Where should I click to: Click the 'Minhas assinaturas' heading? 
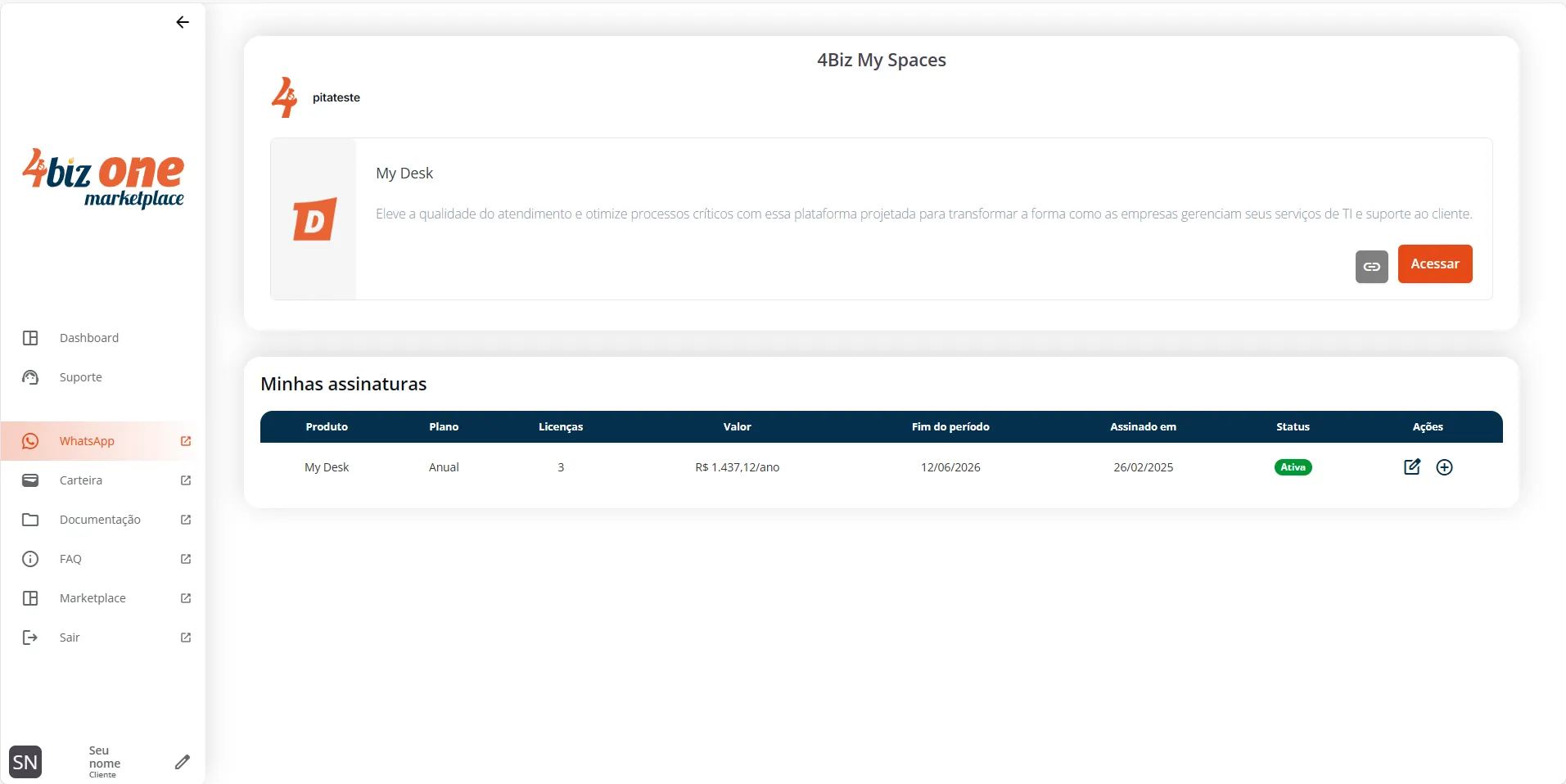pyautogui.click(x=344, y=384)
